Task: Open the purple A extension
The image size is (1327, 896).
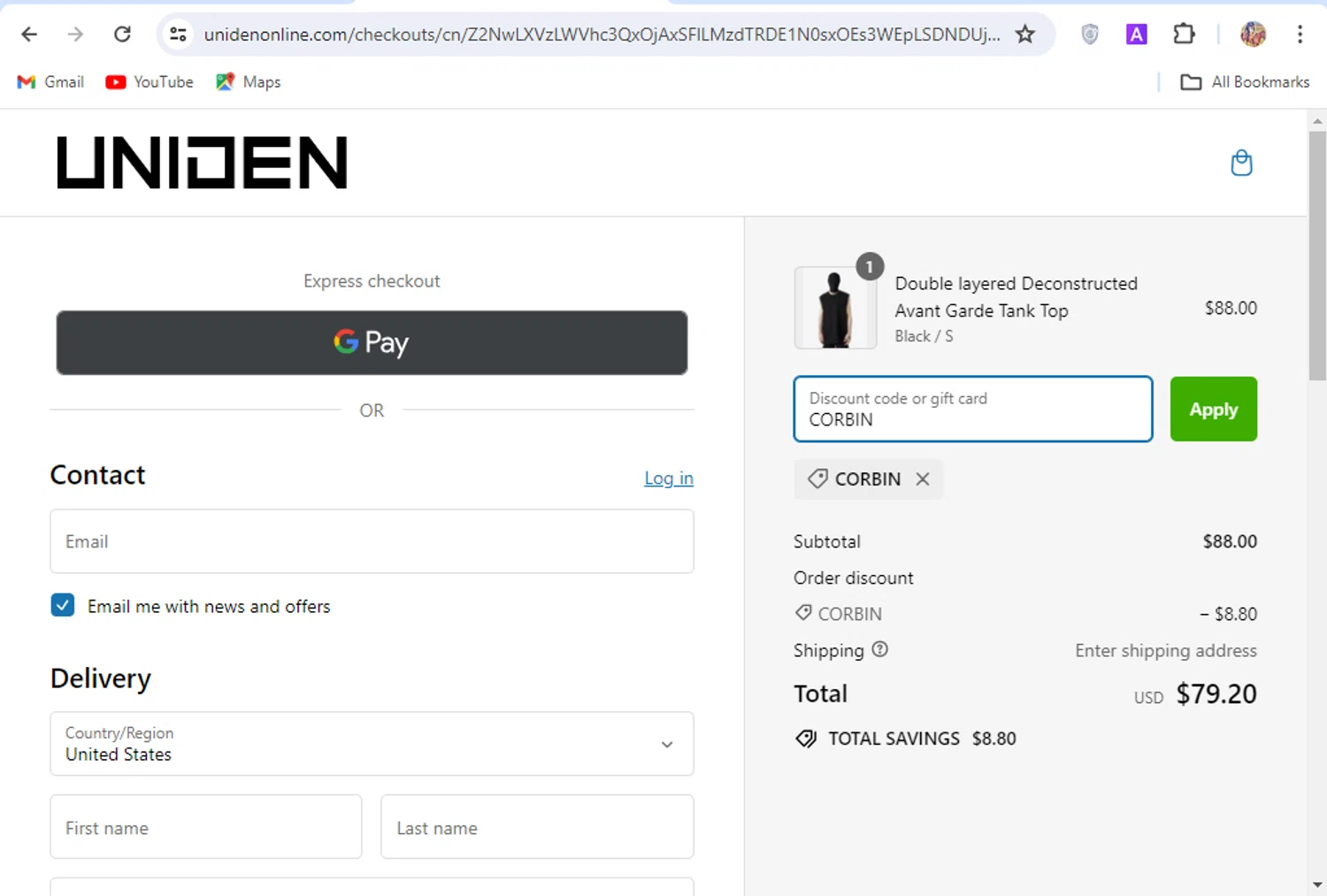Action: coord(1136,34)
